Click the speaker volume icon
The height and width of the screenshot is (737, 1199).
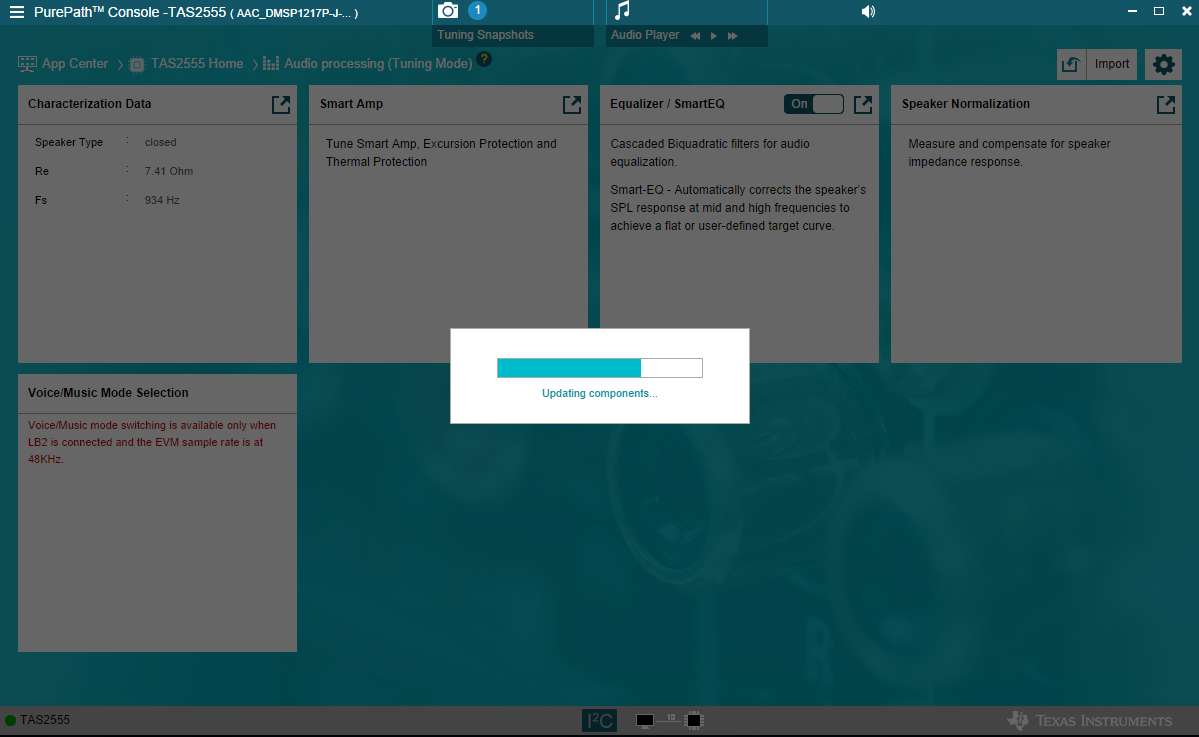pyautogui.click(x=868, y=11)
